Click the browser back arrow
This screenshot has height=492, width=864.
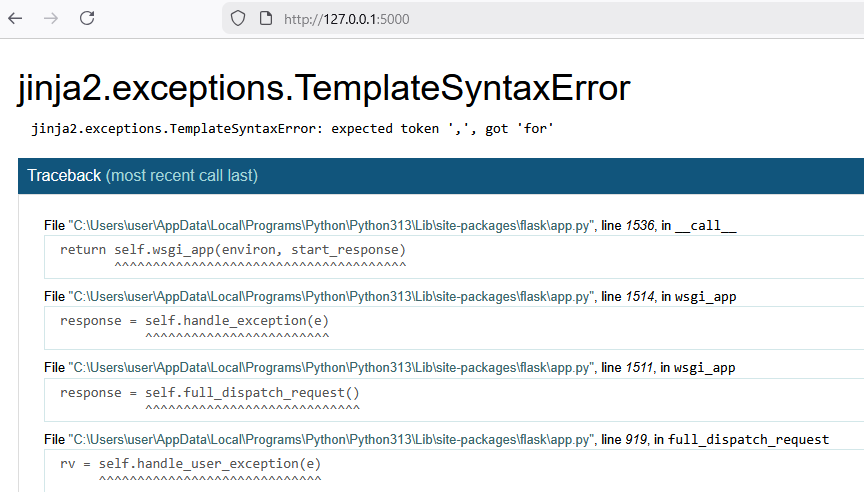[x=15, y=18]
